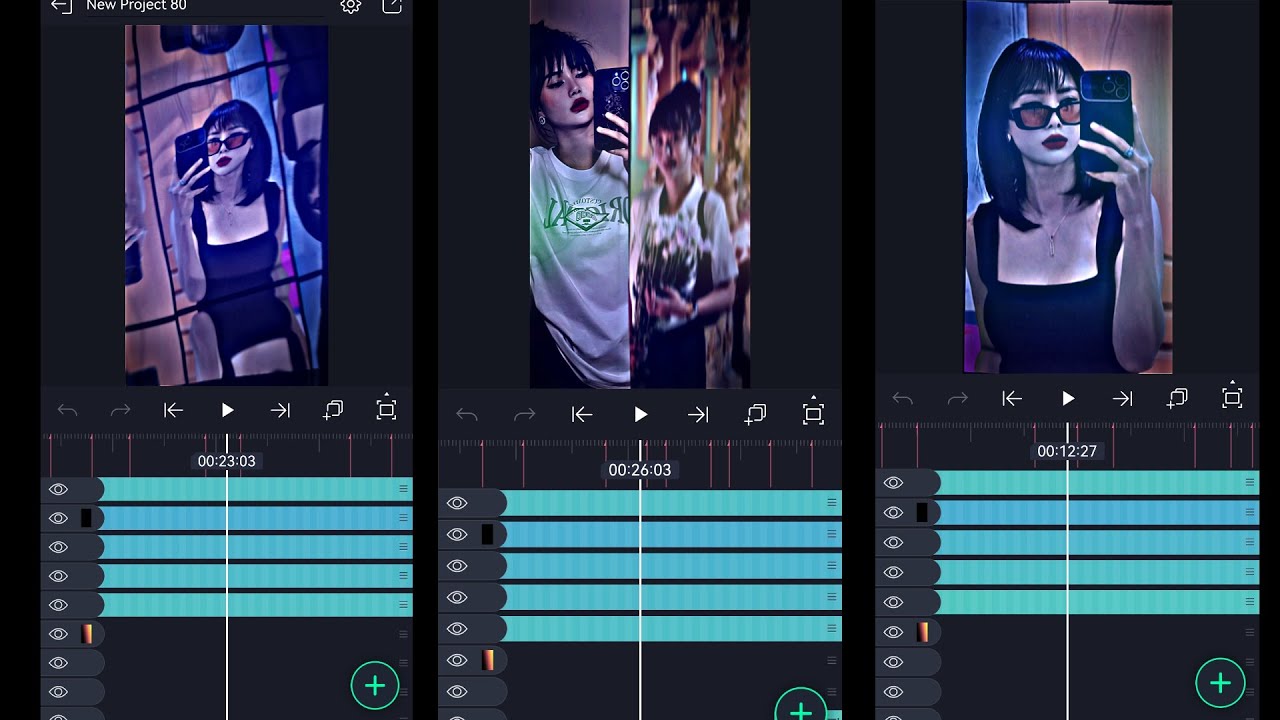Play the preview in the 00:12:27 editor
Viewport: 1280px width, 720px height.
coord(1068,398)
